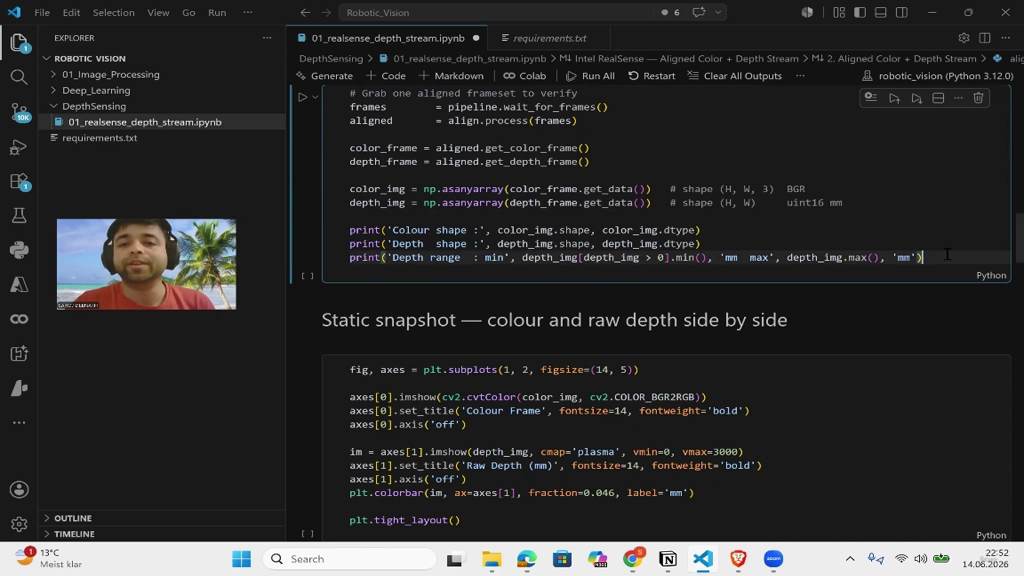
Task: Open the run options dropdown beside the cell play button
Action: click(315, 97)
